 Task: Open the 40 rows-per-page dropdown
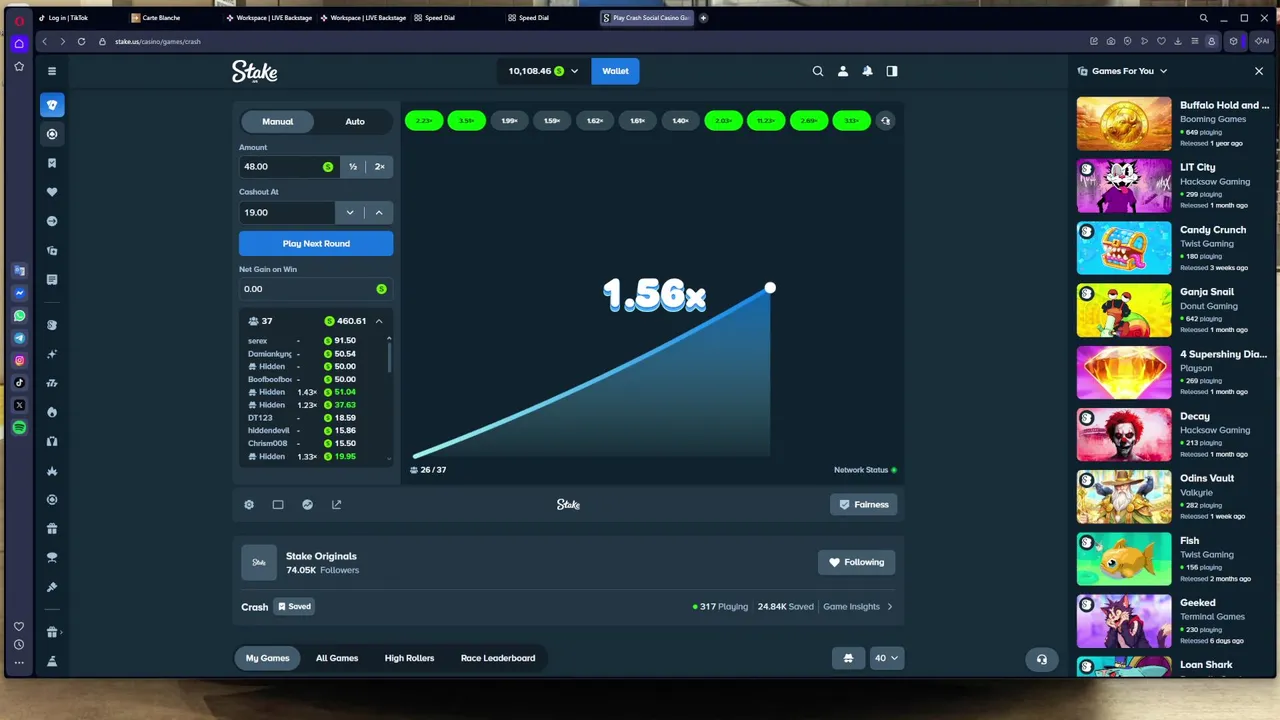coord(887,658)
